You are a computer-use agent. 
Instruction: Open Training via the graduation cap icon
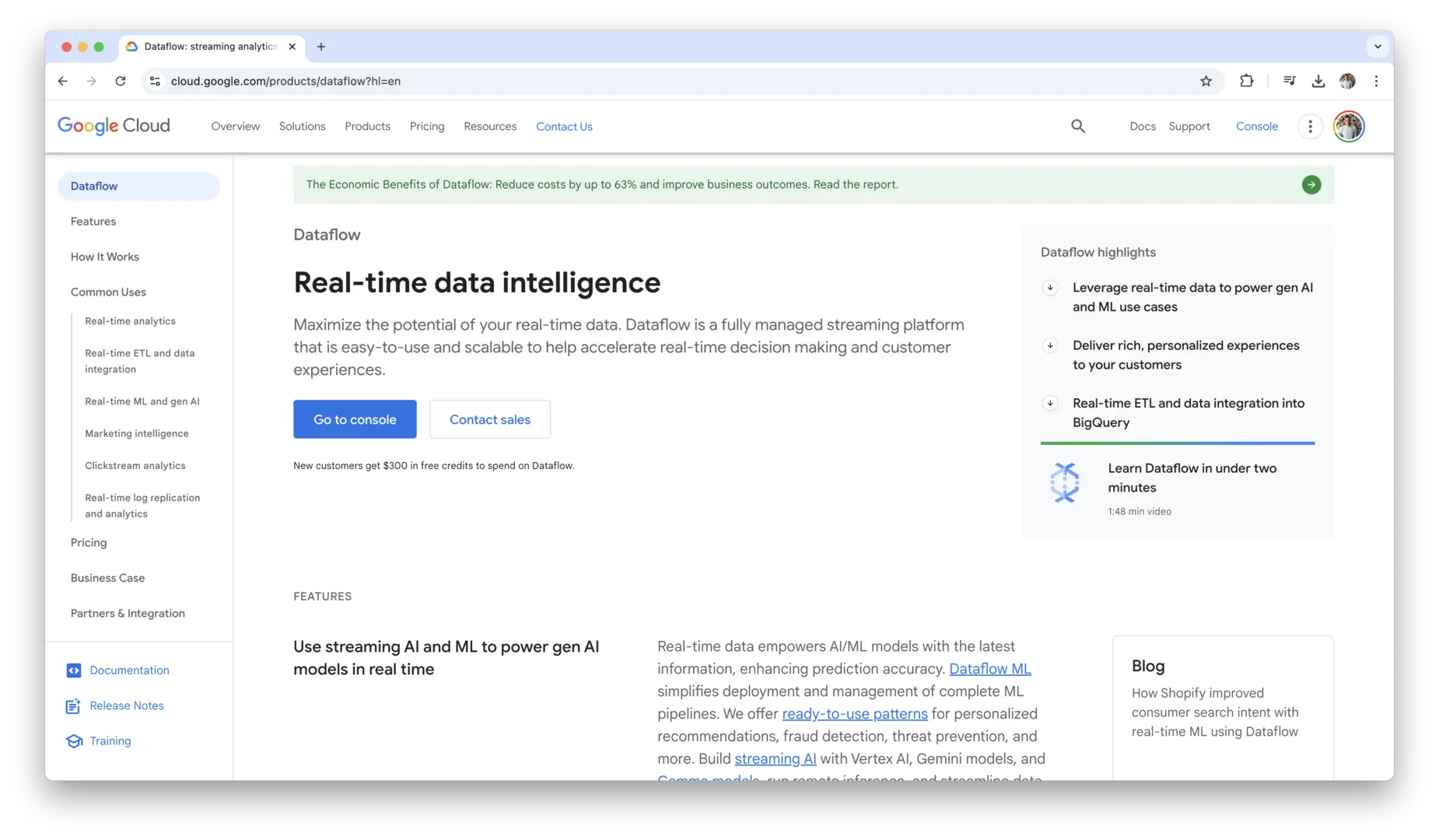pos(73,740)
